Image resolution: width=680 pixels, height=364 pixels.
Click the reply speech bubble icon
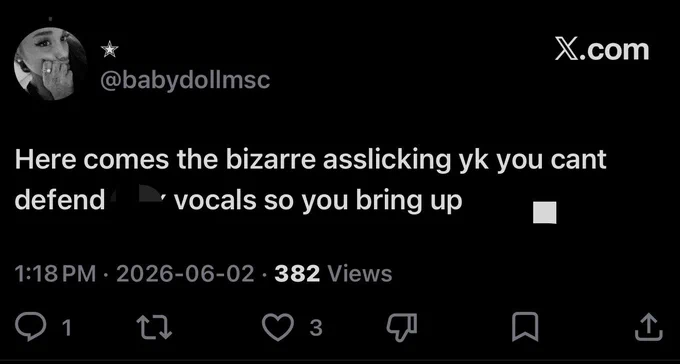(30, 328)
